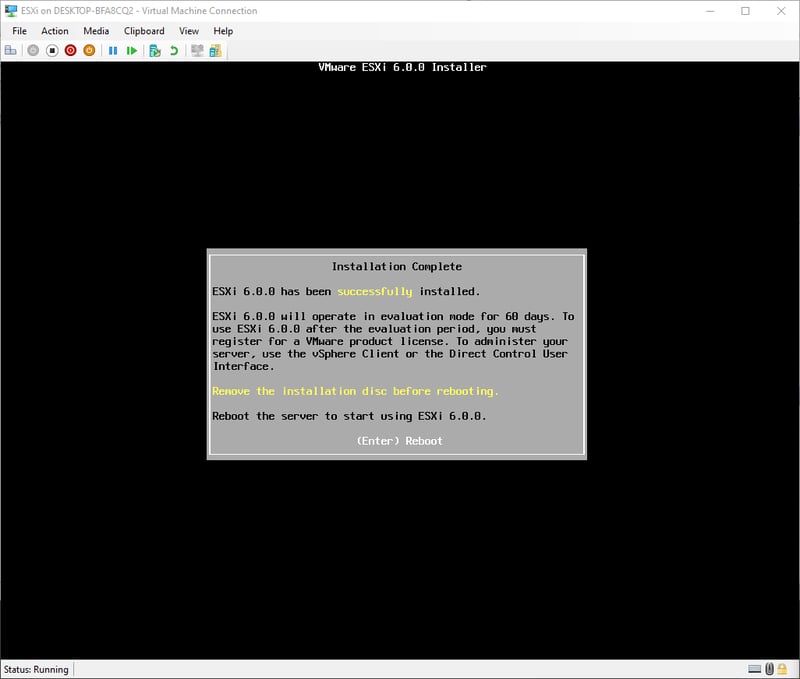Click the enhanced session toolbar icon
This screenshot has height=679, width=800.
[197, 50]
